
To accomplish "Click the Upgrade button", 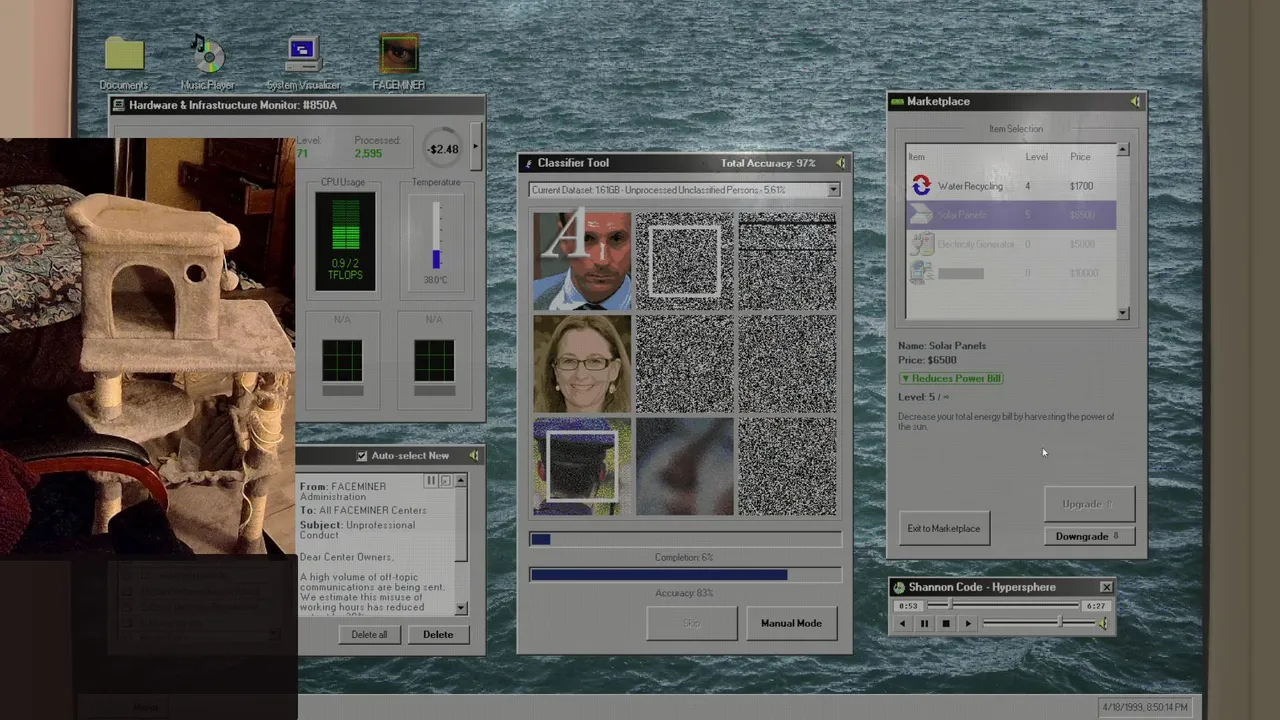I will tap(1089, 504).
